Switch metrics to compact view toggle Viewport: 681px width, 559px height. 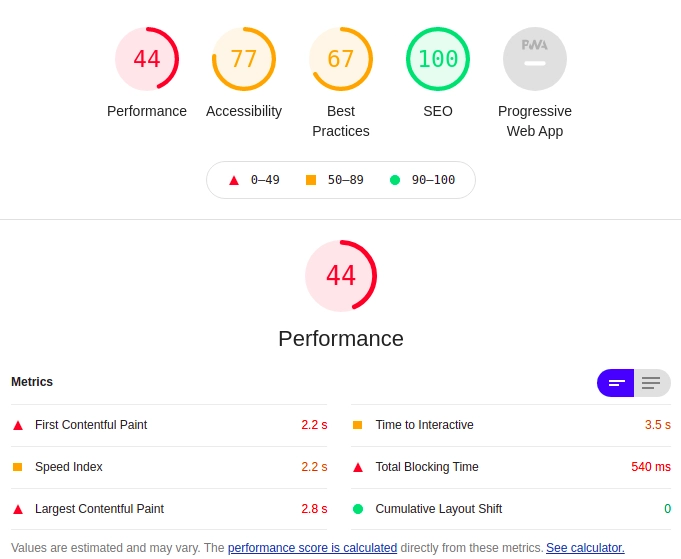coord(616,383)
